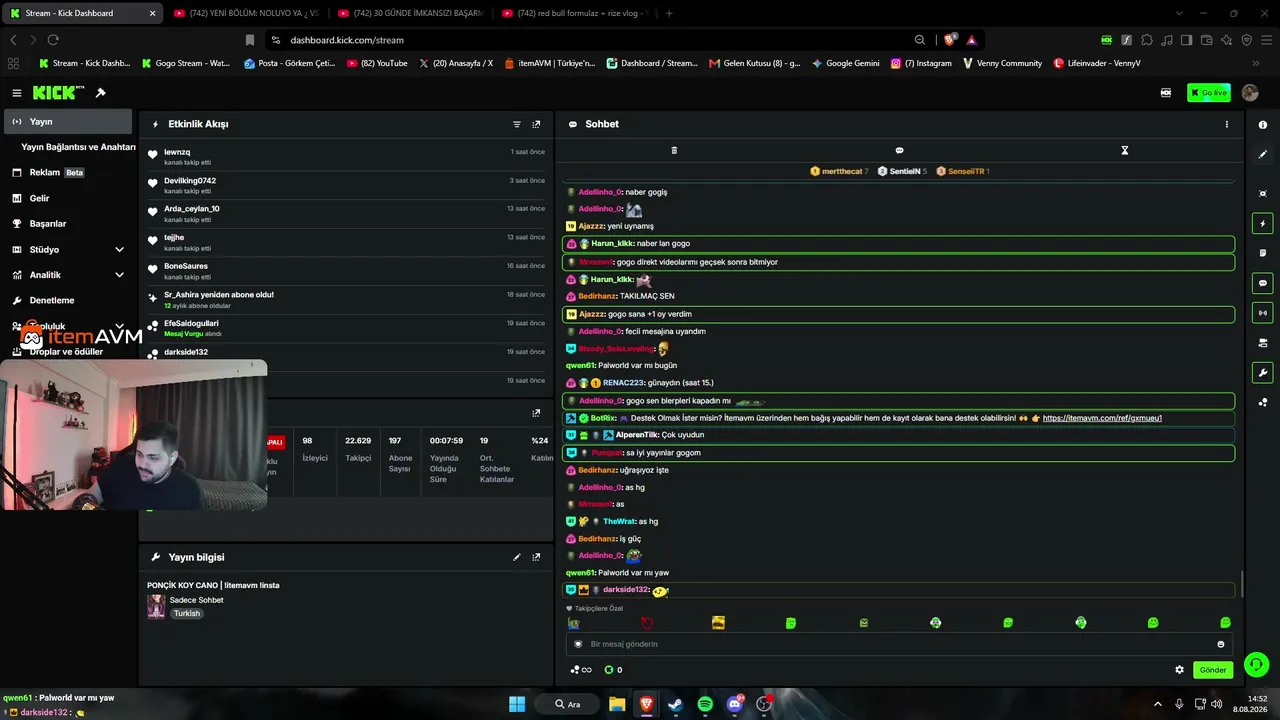Open Yayın Bağlantısı ve Anahtarı
This screenshot has width=1280, height=720.
click(78, 147)
